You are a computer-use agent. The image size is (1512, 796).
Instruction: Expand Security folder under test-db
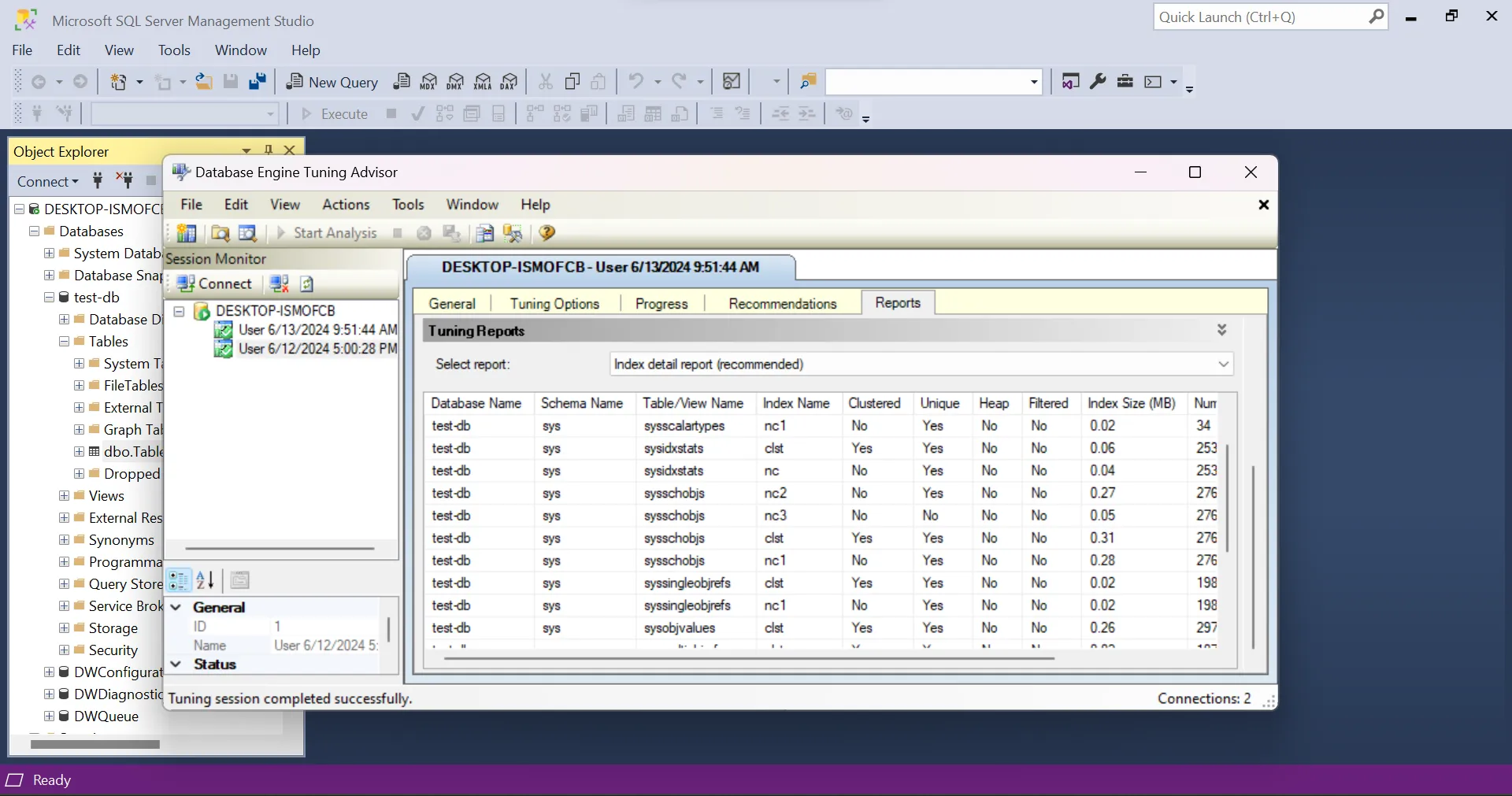tap(65, 650)
